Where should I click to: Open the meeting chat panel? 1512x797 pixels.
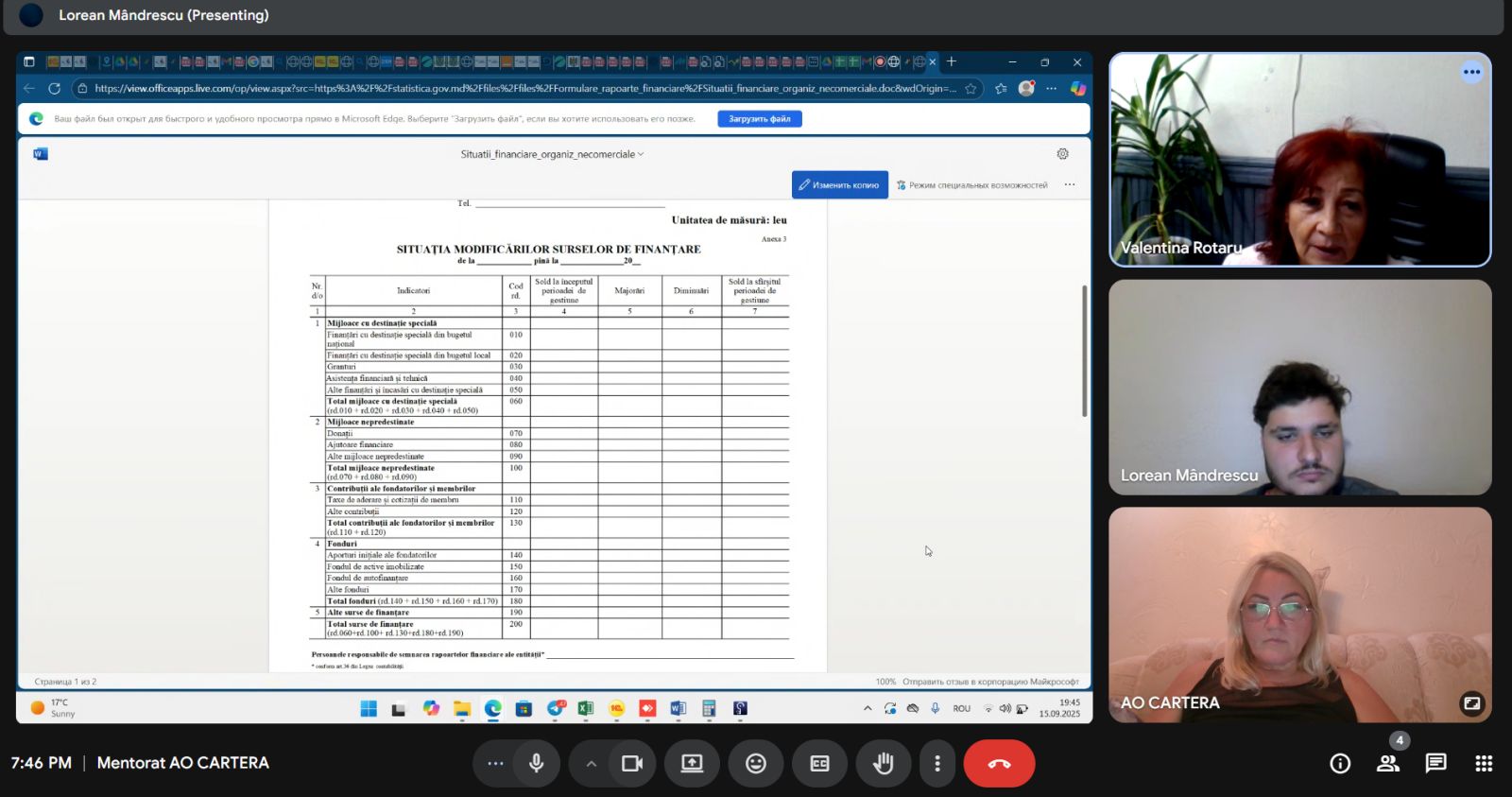click(x=1435, y=763)
